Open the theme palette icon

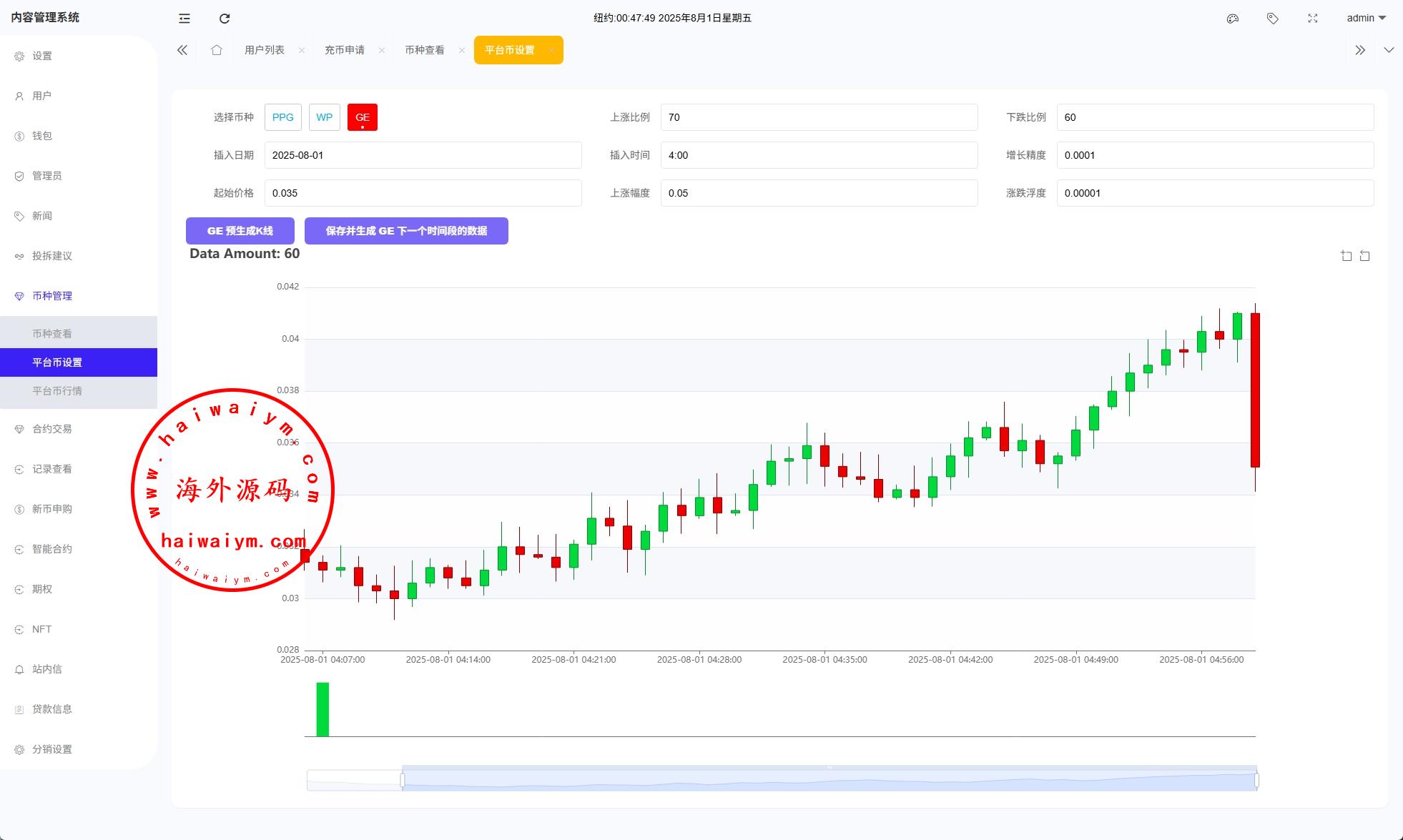coord(1232,19)
